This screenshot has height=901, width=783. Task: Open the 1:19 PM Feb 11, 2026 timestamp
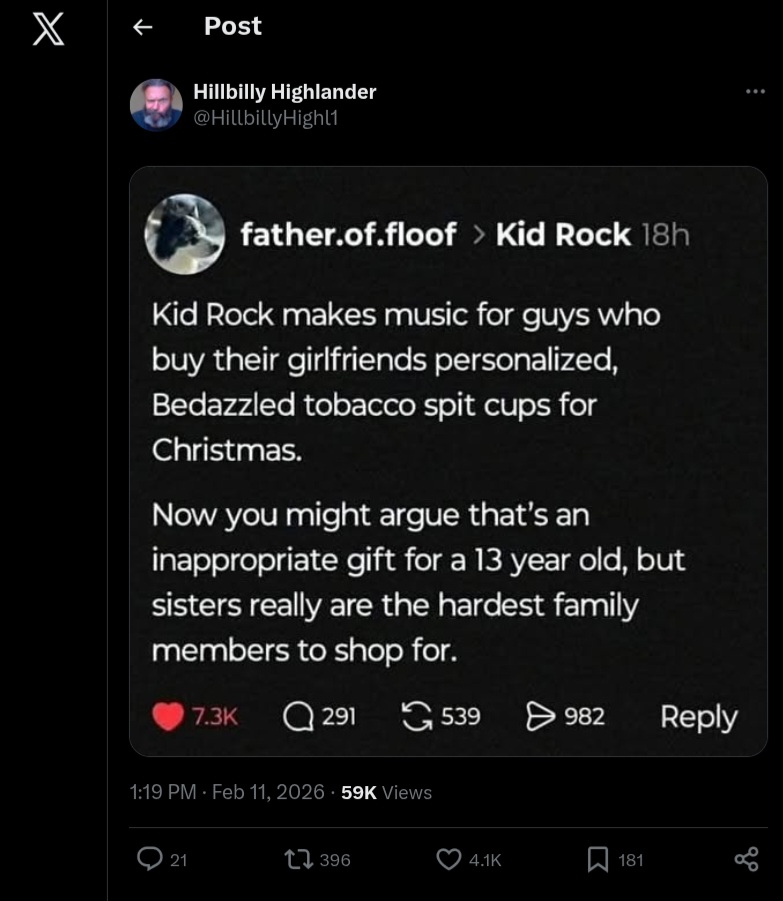[227, 792]
